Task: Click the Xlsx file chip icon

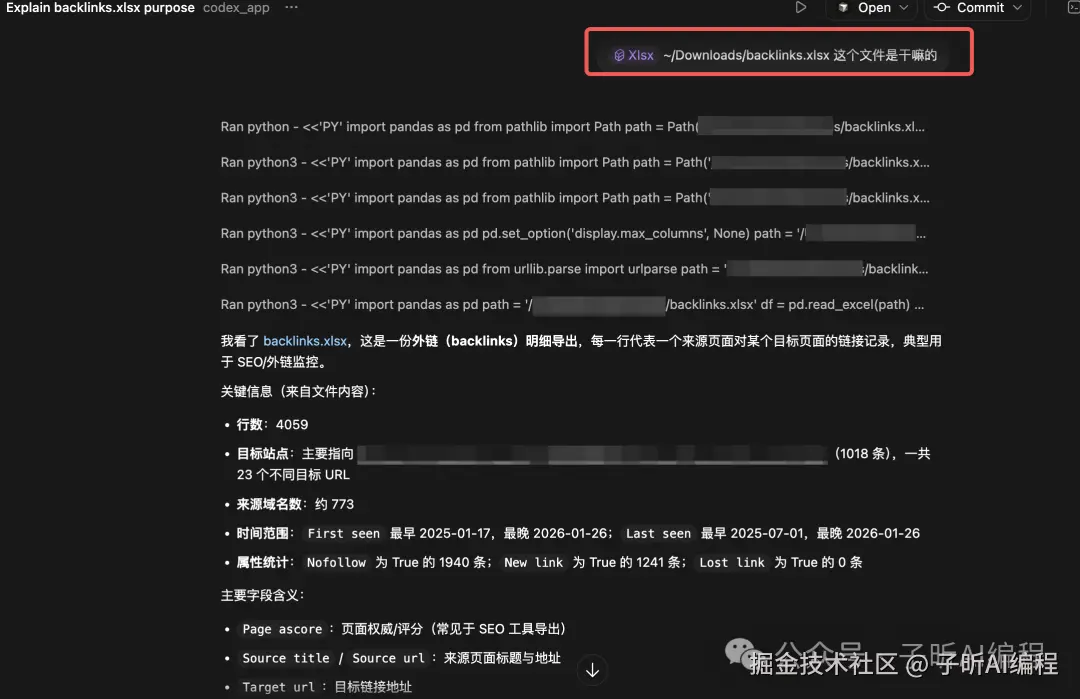Action: click(618, 55)
